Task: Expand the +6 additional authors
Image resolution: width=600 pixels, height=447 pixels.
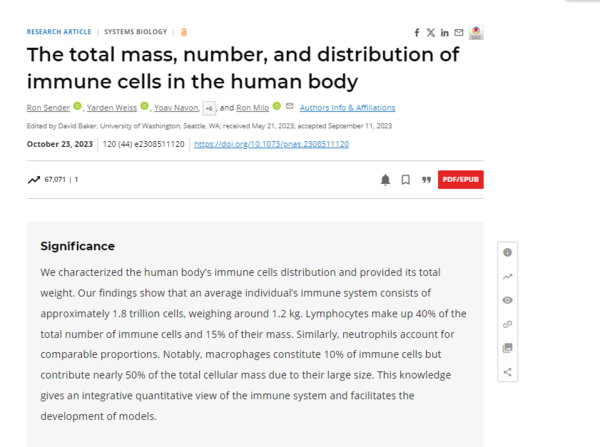Action: [209, 108]
